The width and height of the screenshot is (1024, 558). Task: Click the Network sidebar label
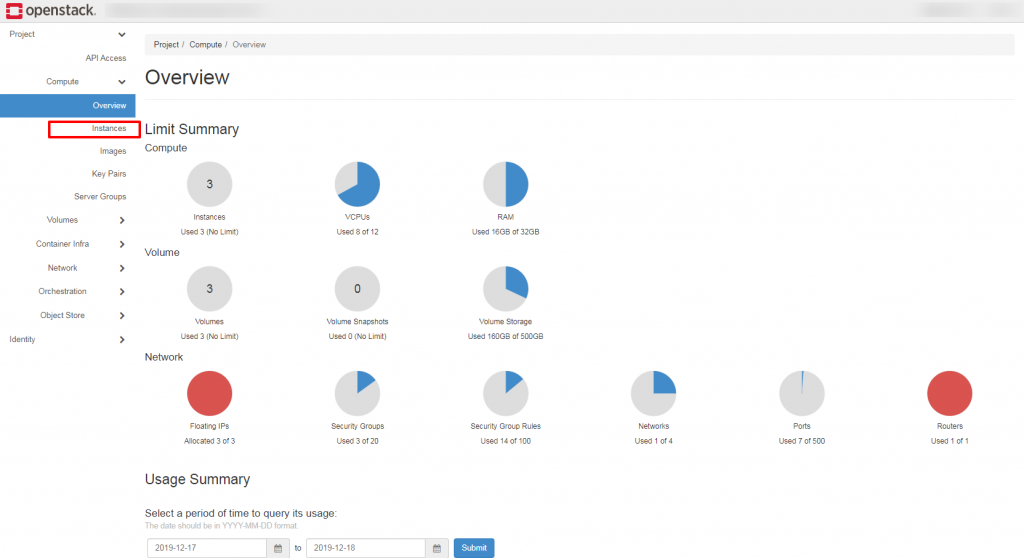(62, 268)
